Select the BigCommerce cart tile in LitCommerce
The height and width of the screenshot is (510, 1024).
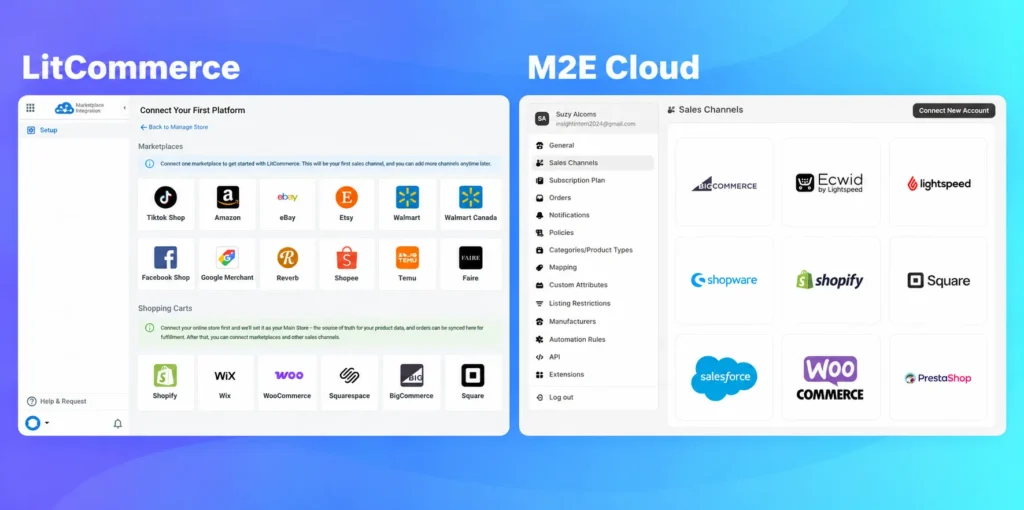pyautogui.click(x=411, y=382)
